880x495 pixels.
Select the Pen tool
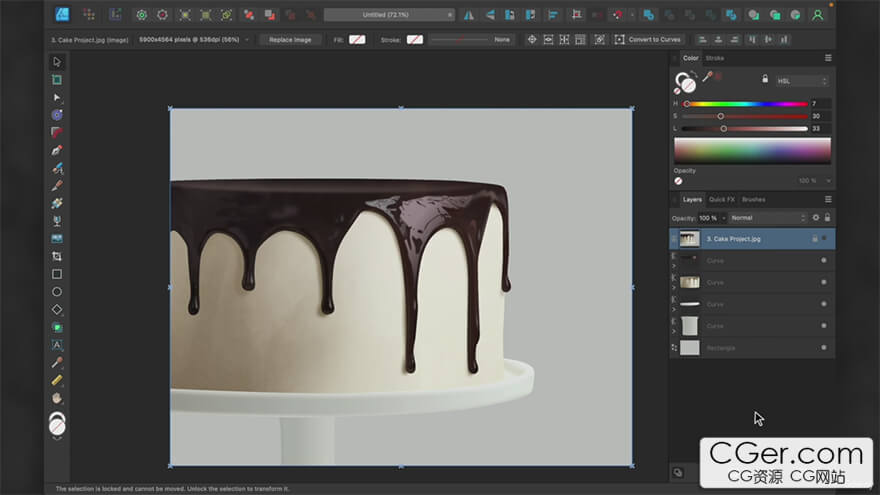[x=57, y=150]
